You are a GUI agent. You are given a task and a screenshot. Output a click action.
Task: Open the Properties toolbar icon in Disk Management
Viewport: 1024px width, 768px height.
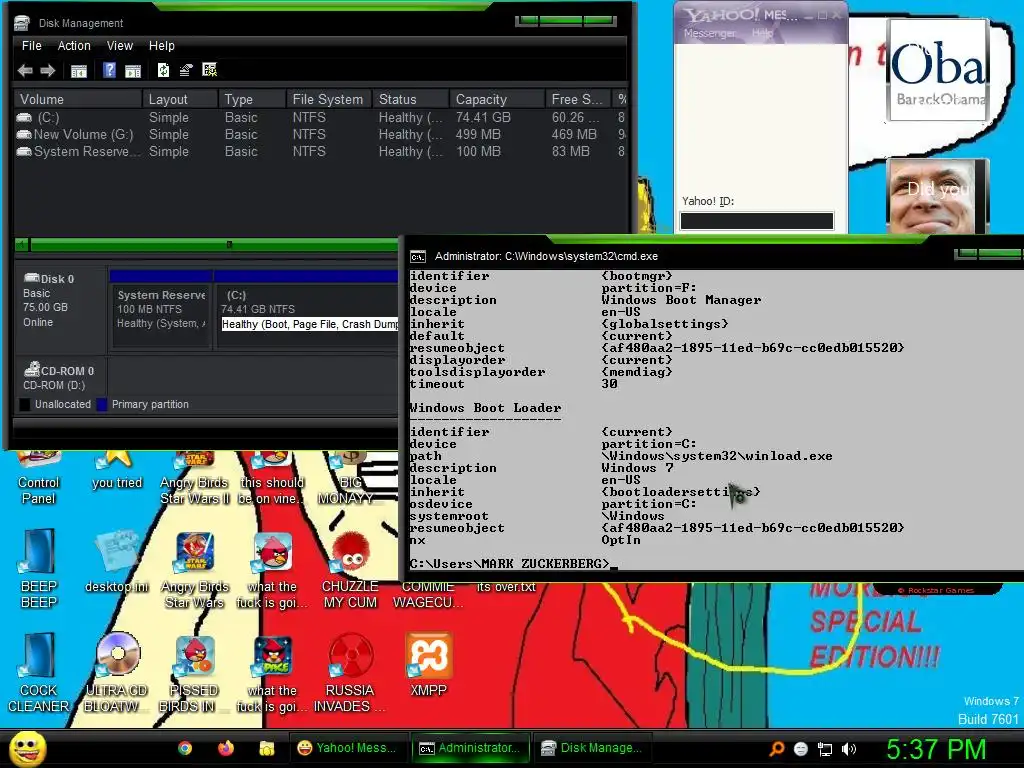coord(186,70)
